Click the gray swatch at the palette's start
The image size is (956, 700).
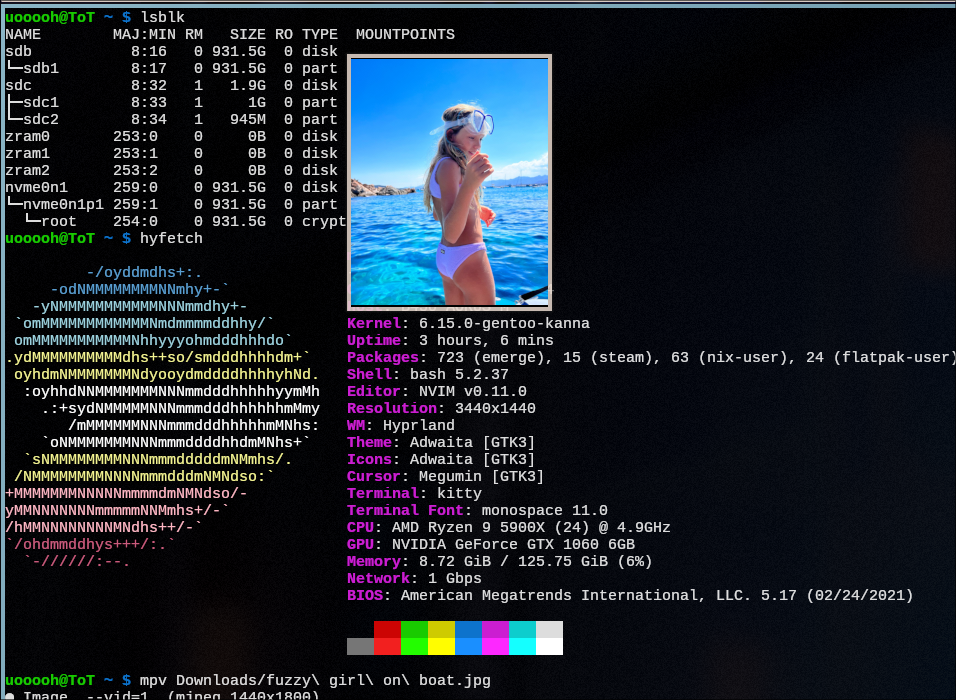click(x=360, y=646)
